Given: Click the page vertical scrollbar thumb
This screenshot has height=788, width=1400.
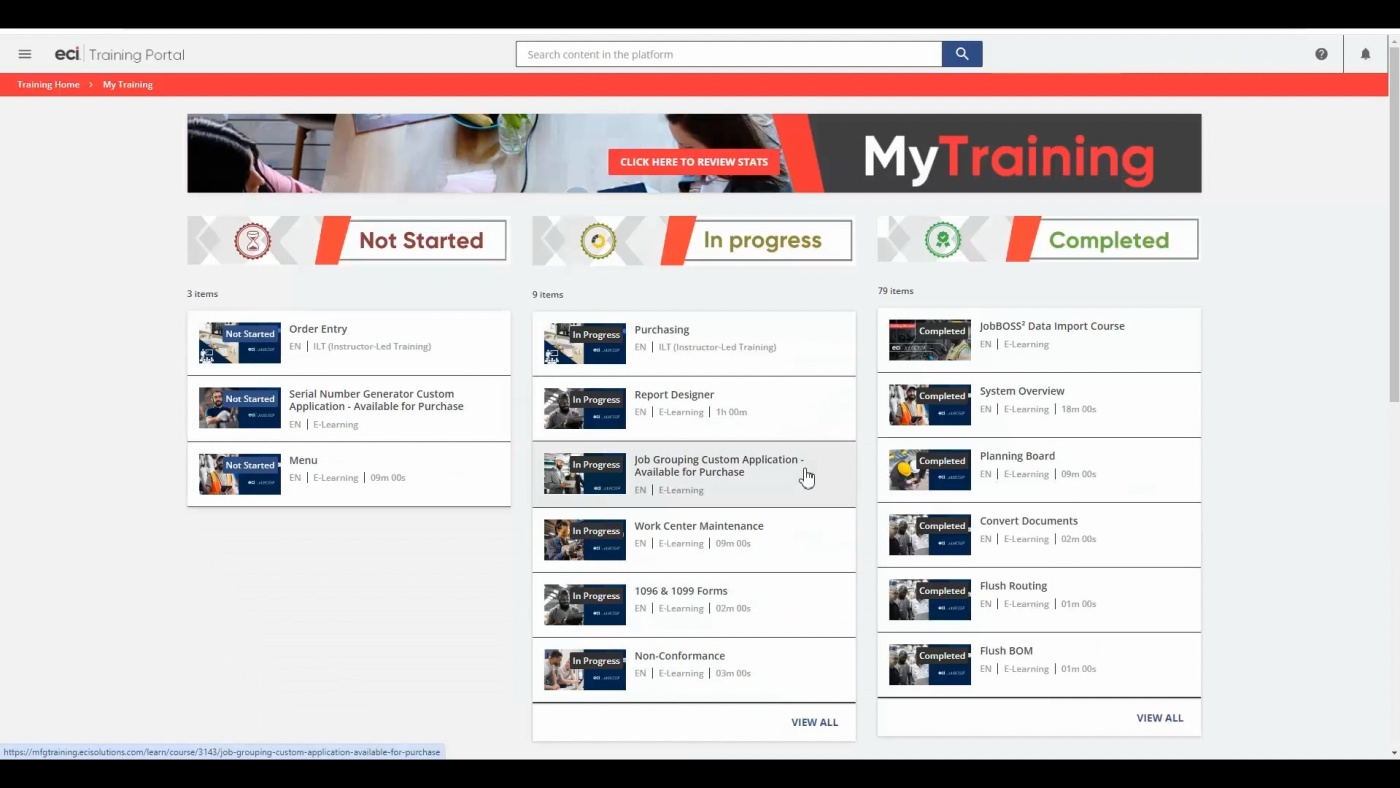Looking at the screenshot, I should point(1394,224).
